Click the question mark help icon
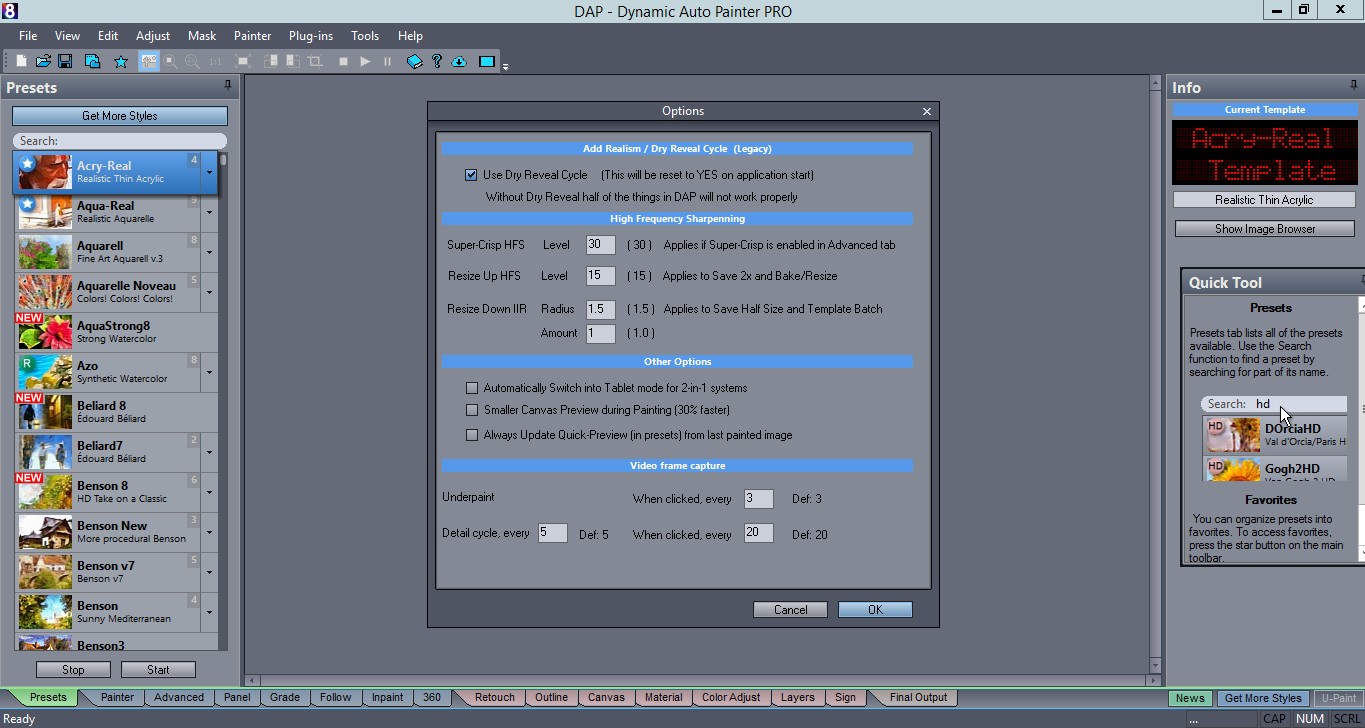Image resolution: width=1365 pixels, height=728 pixels. tap(437, 62)
